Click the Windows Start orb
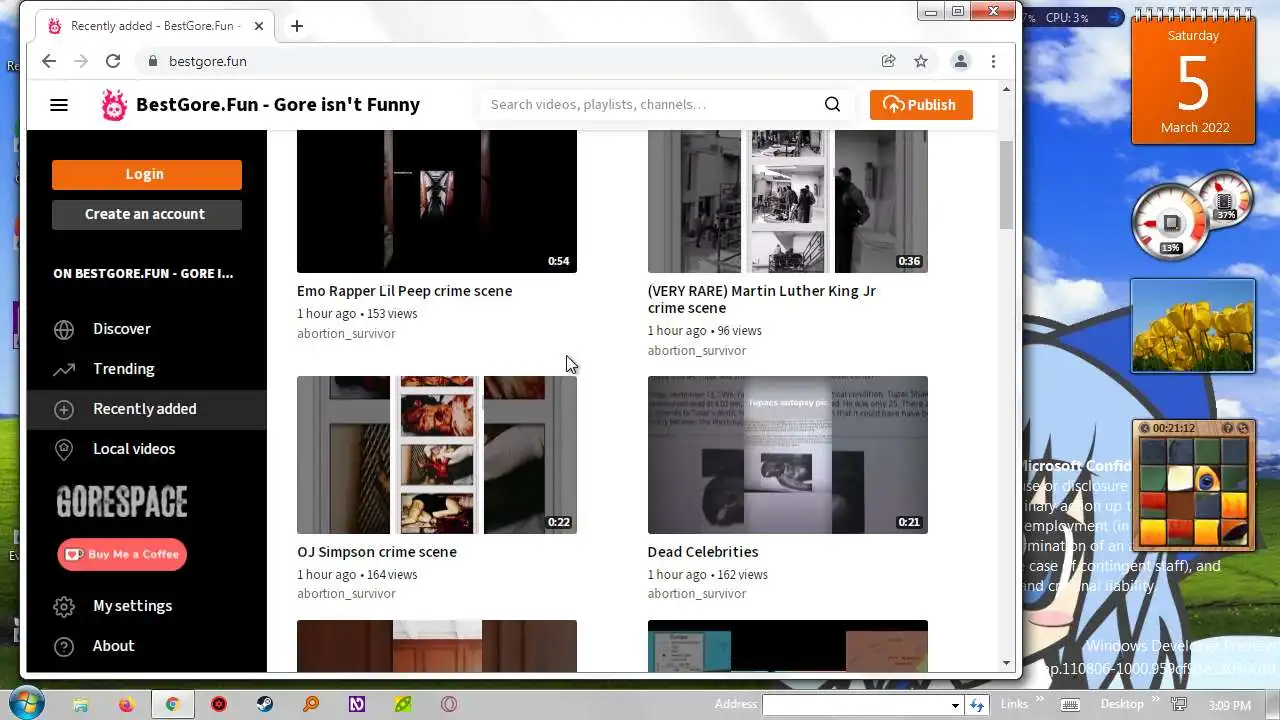Screen dimensions: 1280x720 [25, 703]
